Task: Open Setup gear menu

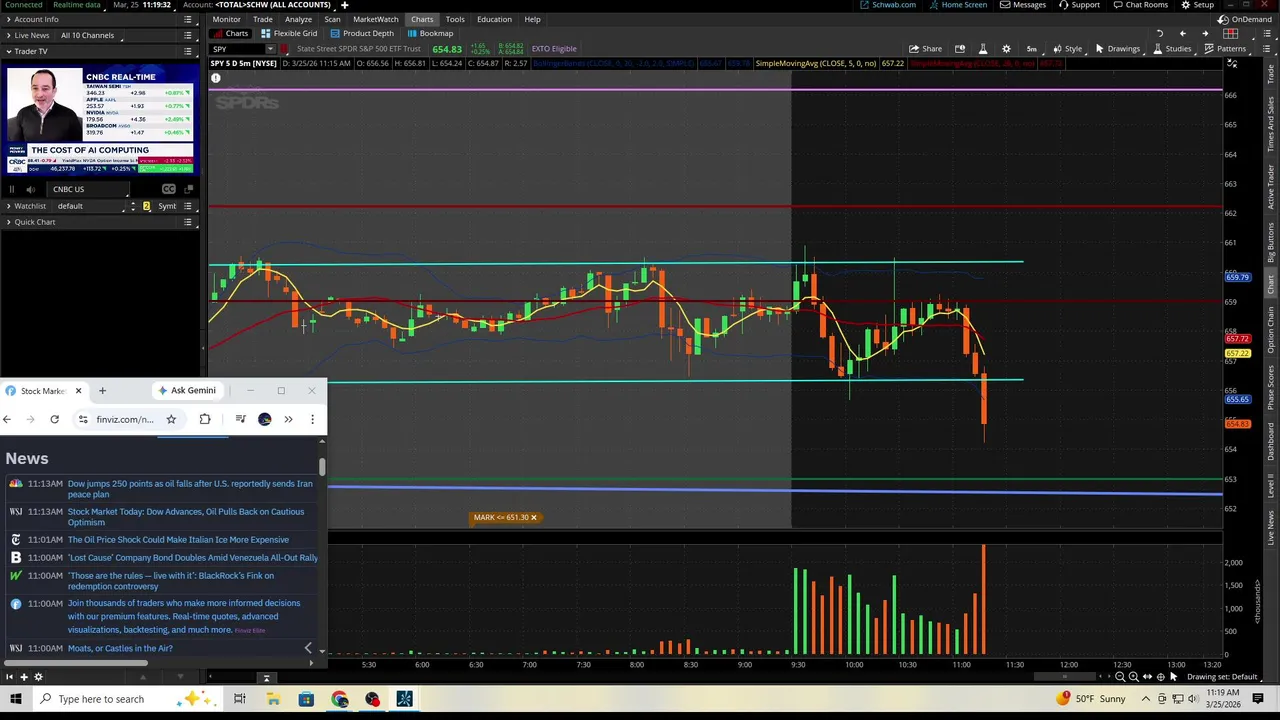Action: point(1197,5)
